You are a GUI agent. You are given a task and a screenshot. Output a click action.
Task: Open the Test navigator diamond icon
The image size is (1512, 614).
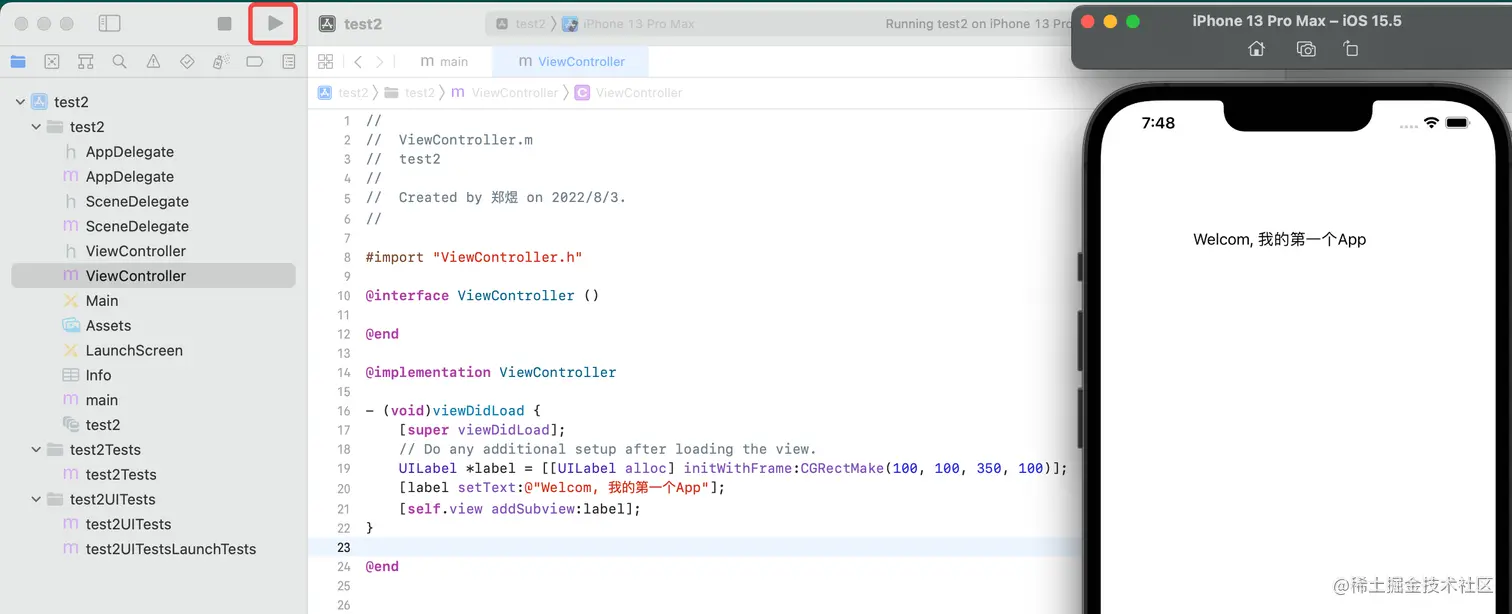187,62
